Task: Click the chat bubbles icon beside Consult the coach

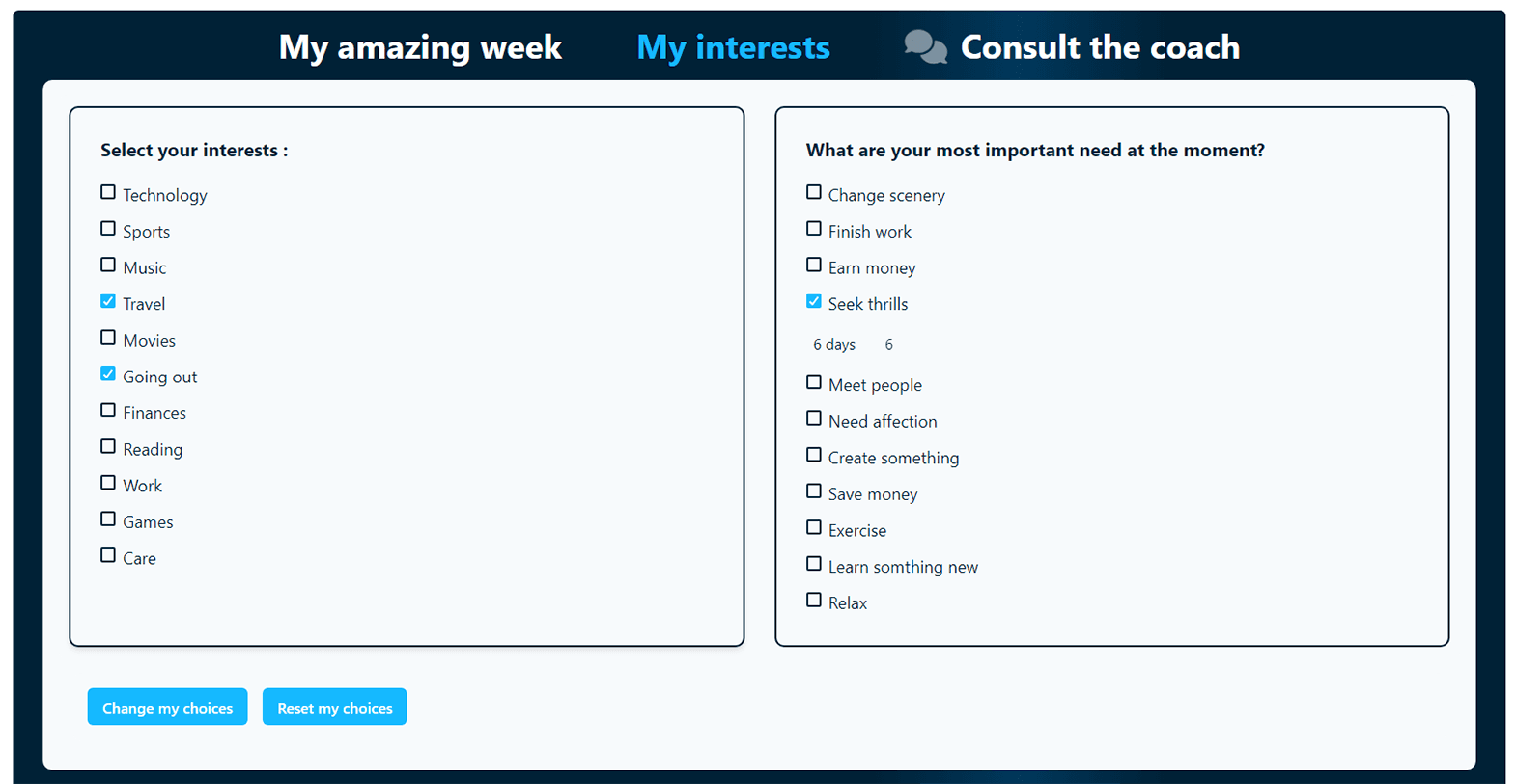Action: [x=925, y=47]
